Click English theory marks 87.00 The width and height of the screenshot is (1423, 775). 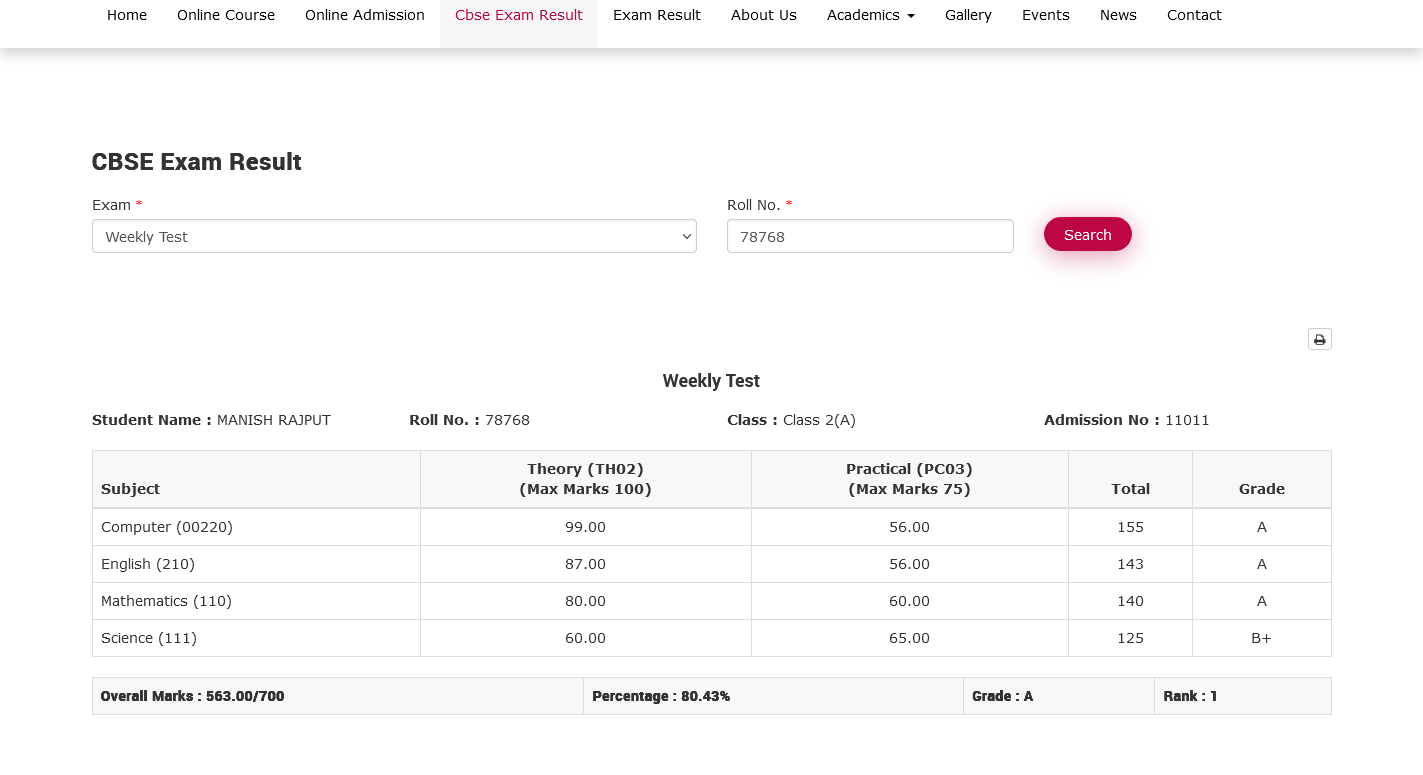click(x=586, y=564)
